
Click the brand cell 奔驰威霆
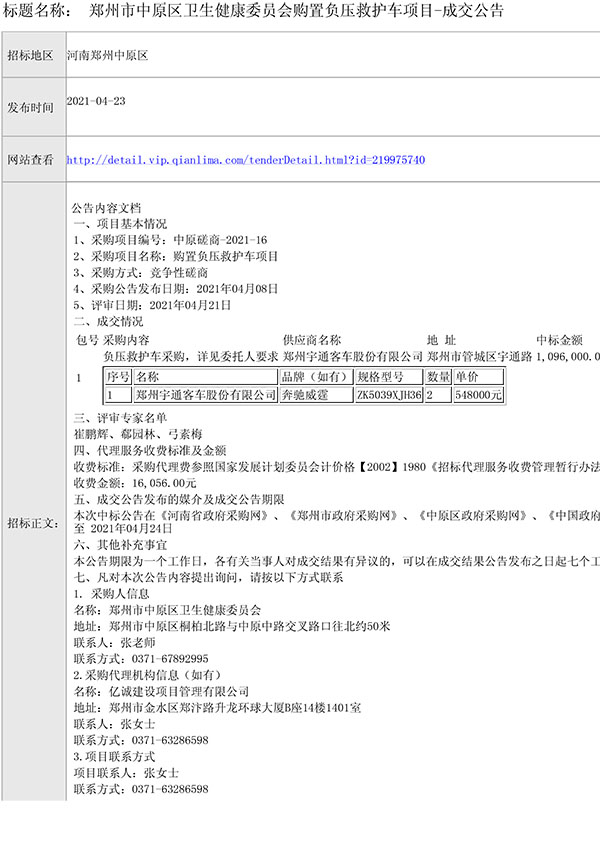coord(316,395)
